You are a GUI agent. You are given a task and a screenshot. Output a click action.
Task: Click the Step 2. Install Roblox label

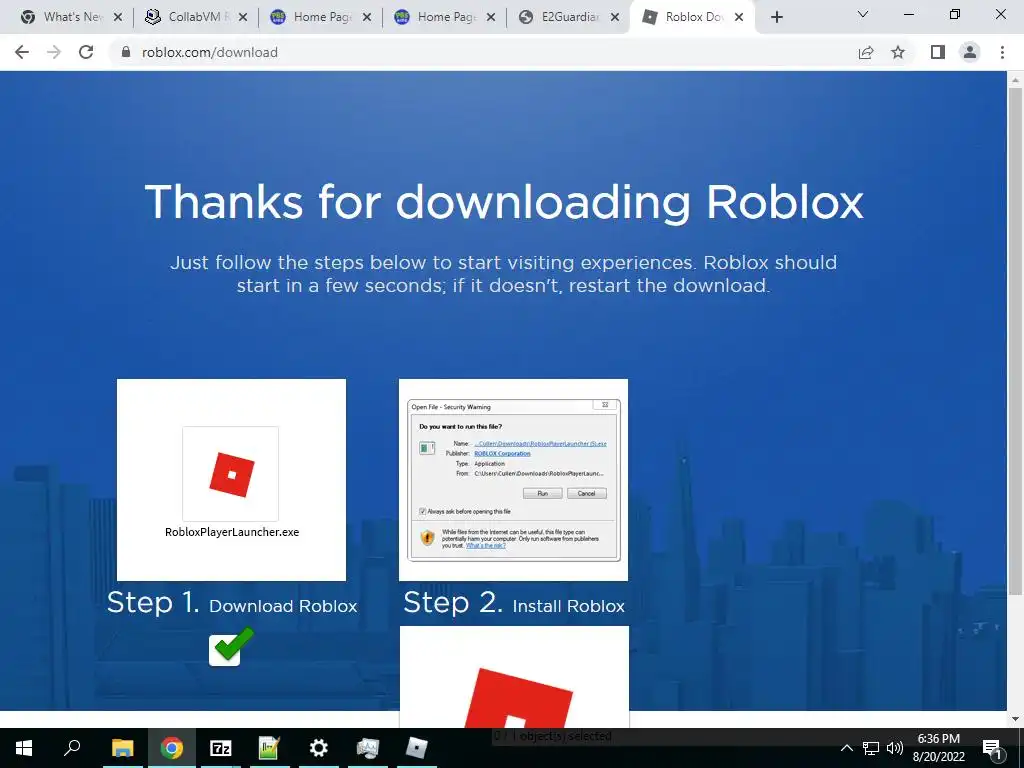pyautogui.click(x=514, y=603)
